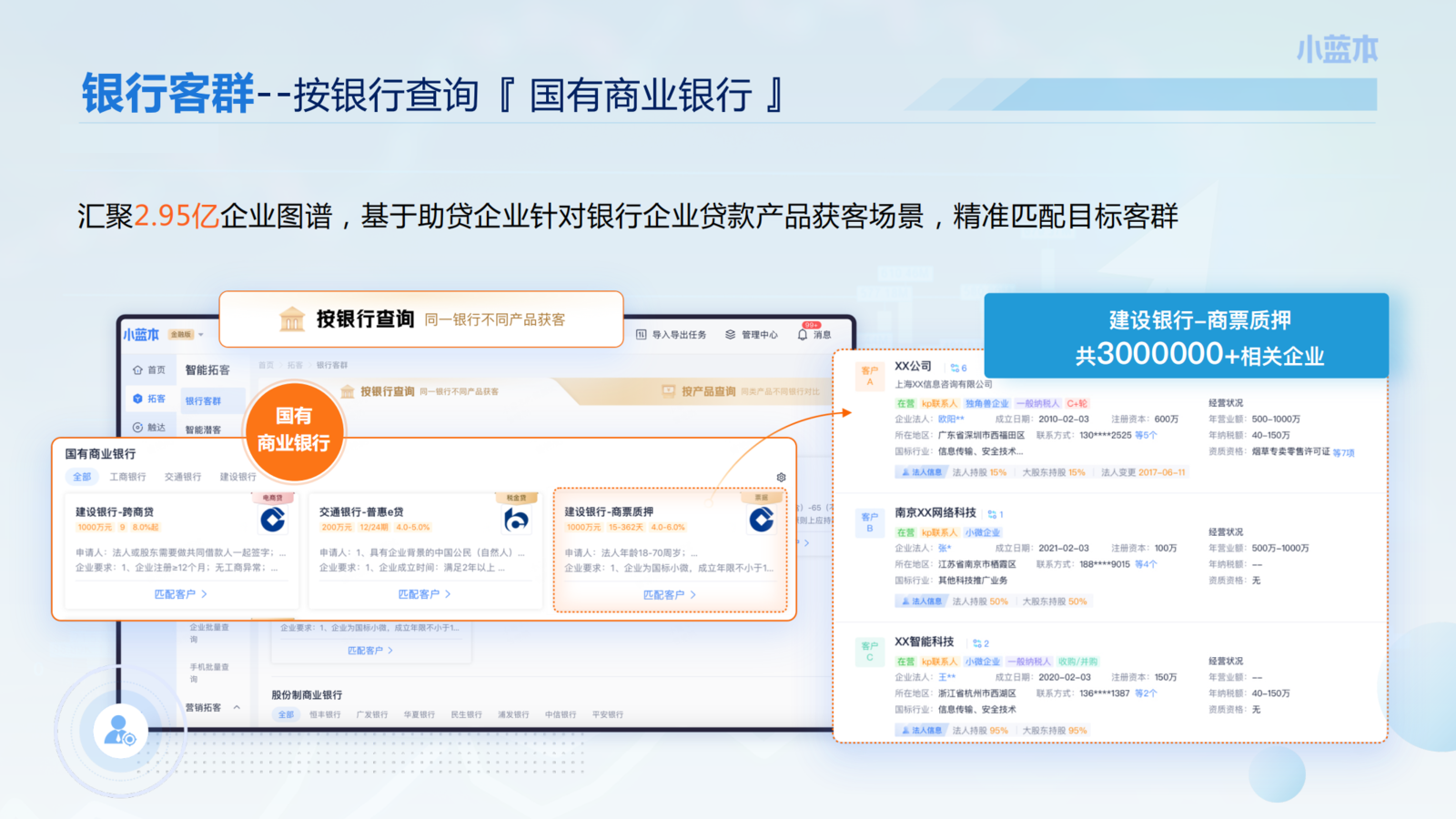Click bank logo on 建设银行-商票质押 card
Screen dimensions: 1456x819
point(762,519)
